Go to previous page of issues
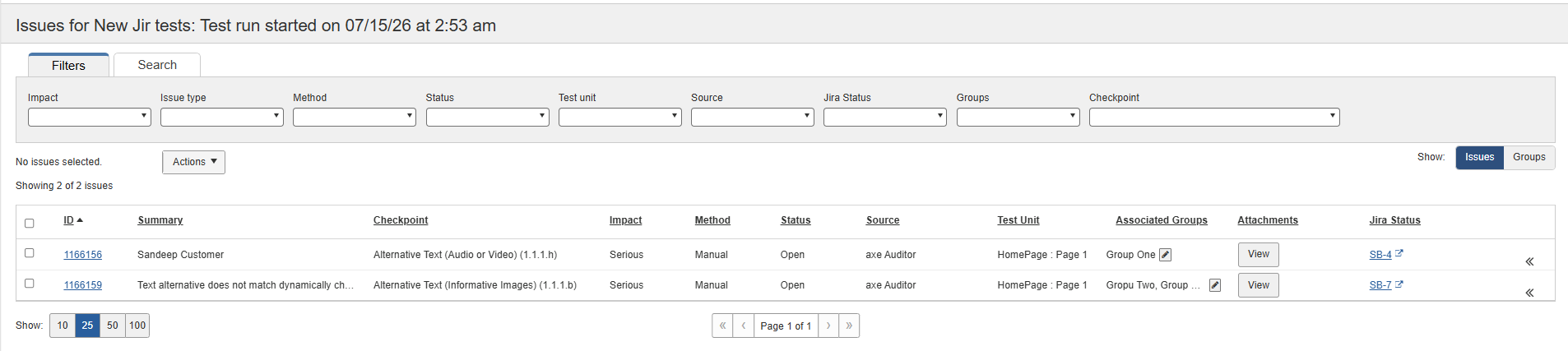The width and height of the screenshot is (1568, 351). (x=744, y=326)
